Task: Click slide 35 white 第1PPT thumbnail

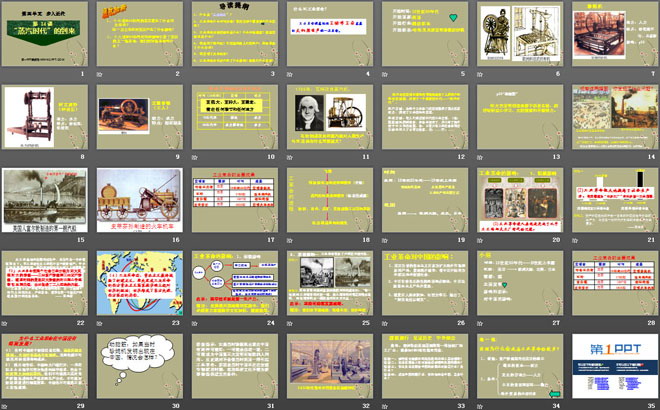Action: click(x=615, y=366)
